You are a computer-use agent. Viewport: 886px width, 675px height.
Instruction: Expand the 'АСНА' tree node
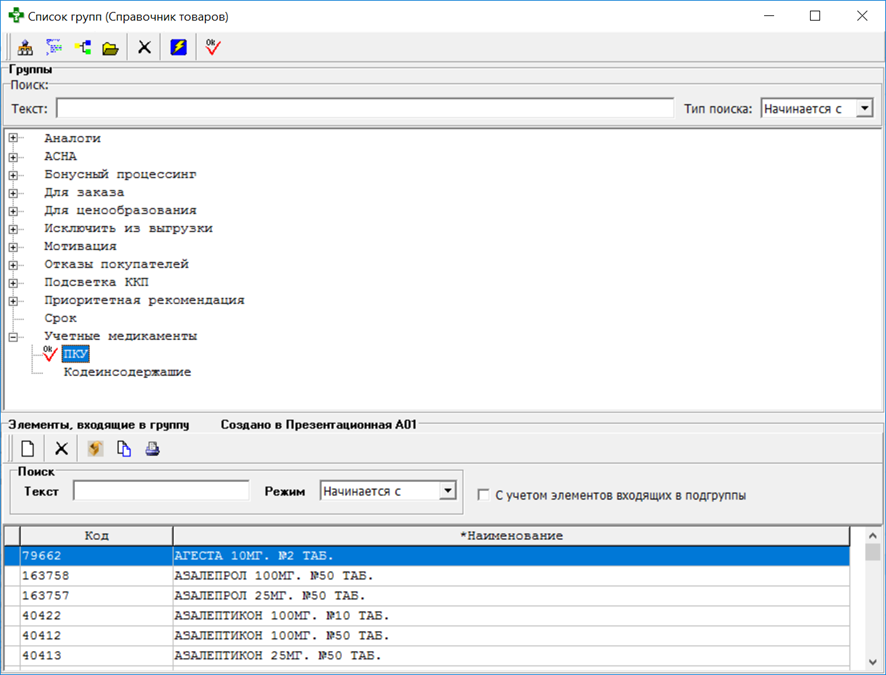coord(13,156)
